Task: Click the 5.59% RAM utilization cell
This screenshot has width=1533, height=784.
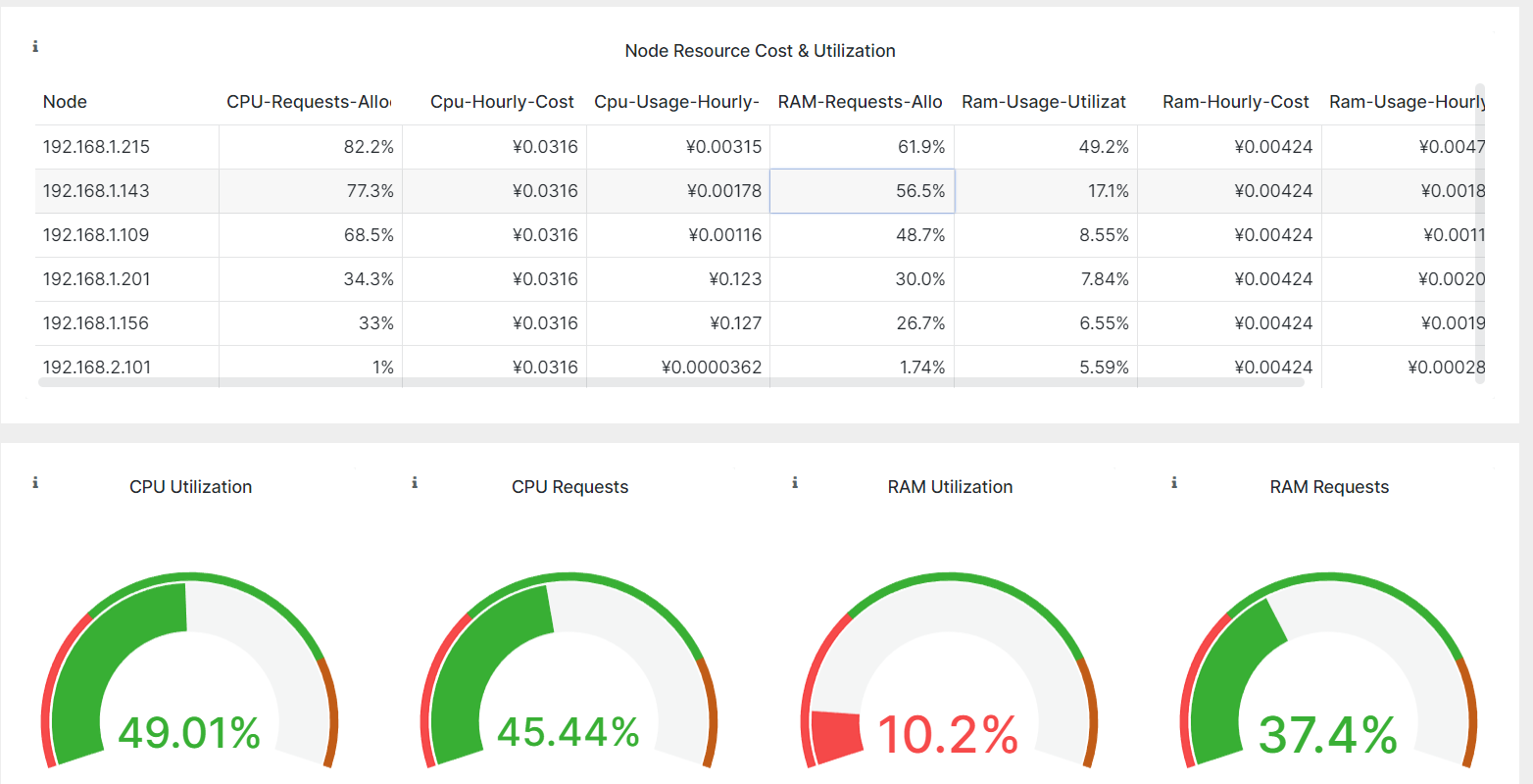Action: 1046,367
